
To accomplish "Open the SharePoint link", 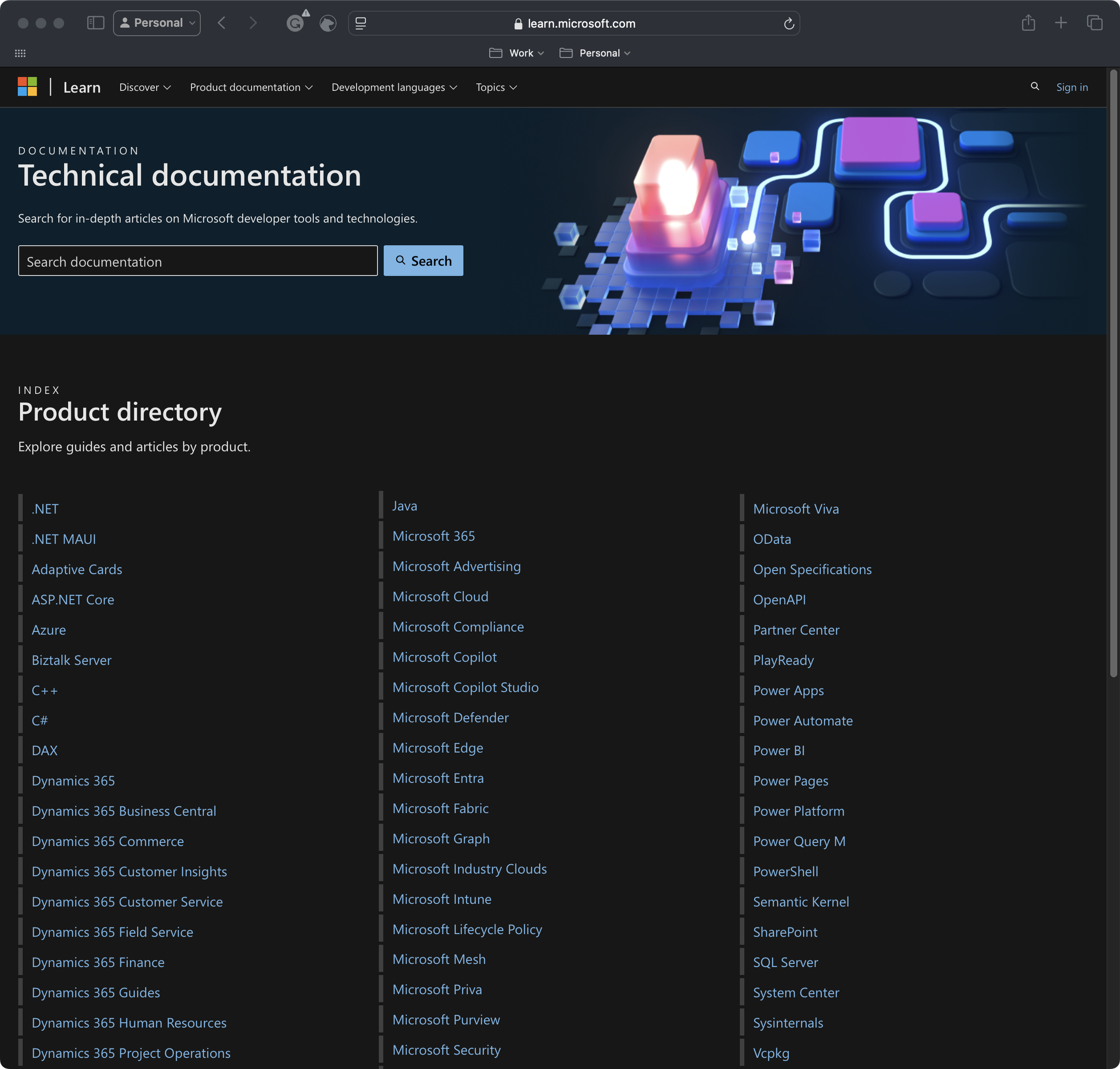I will pyautogui.click(x=785, y=932).
